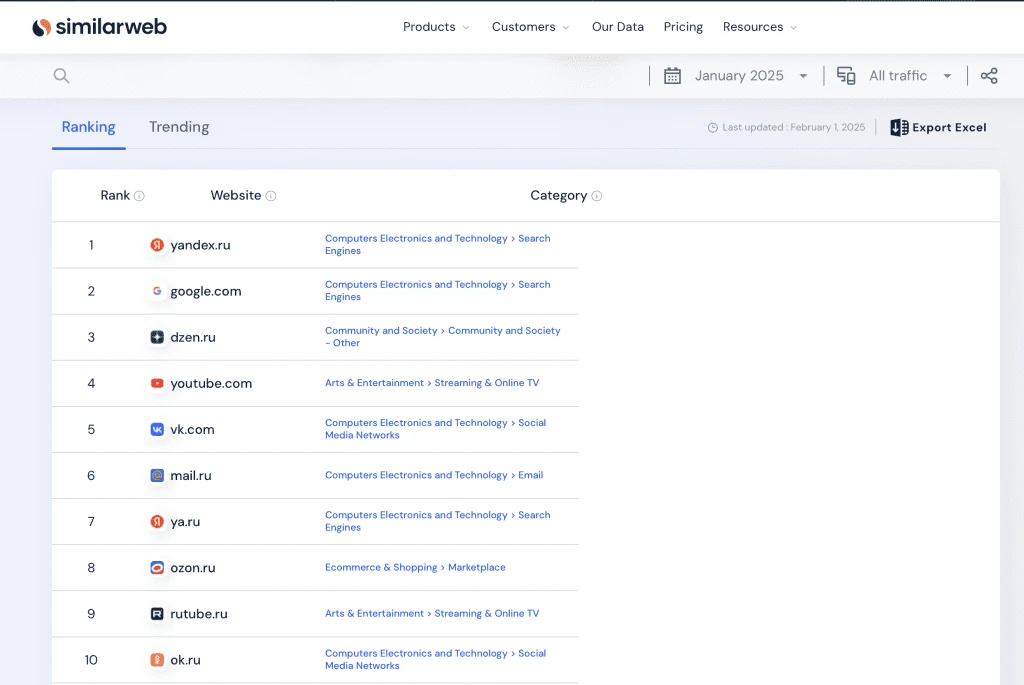Click the Category column header
The height and width of the screenshot is (685, 1024).
pyautogui.click(x=558, y=196)
